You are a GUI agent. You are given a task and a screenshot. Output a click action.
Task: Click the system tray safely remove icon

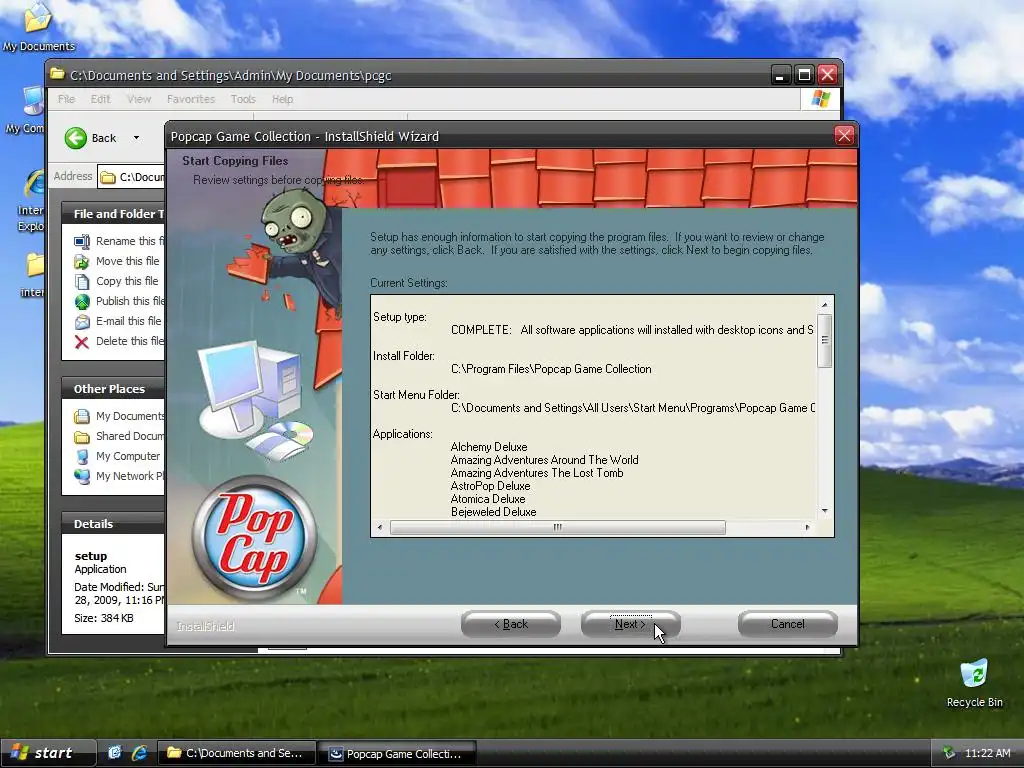[x=948, y=753]
